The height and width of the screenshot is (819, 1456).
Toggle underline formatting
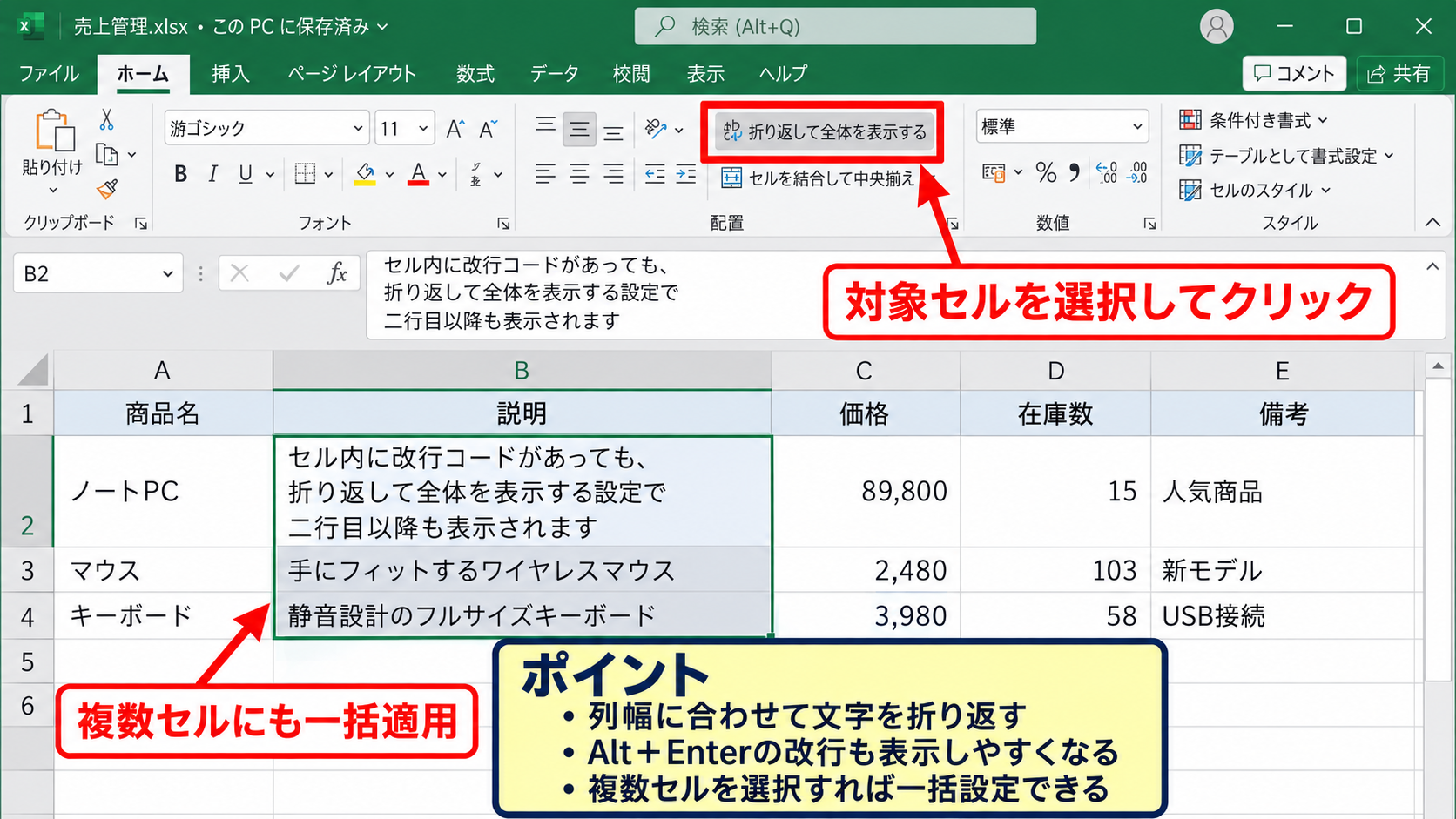coord(246,174)
